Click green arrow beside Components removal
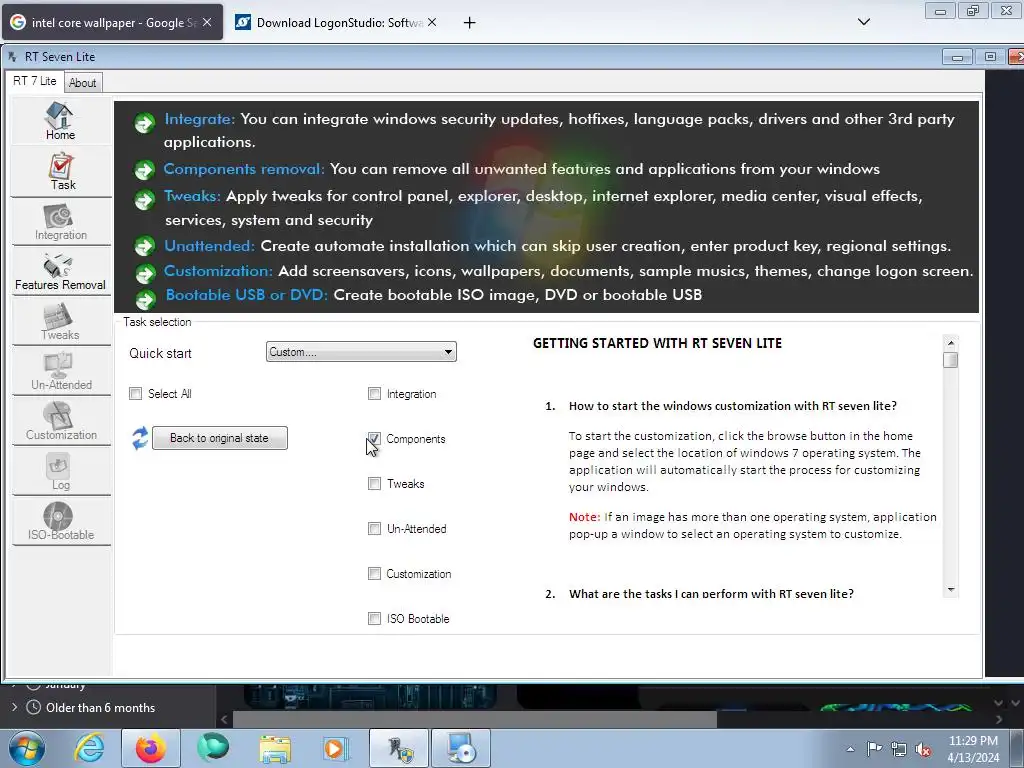Screen dimensions: 1024x768 point(144,170)
